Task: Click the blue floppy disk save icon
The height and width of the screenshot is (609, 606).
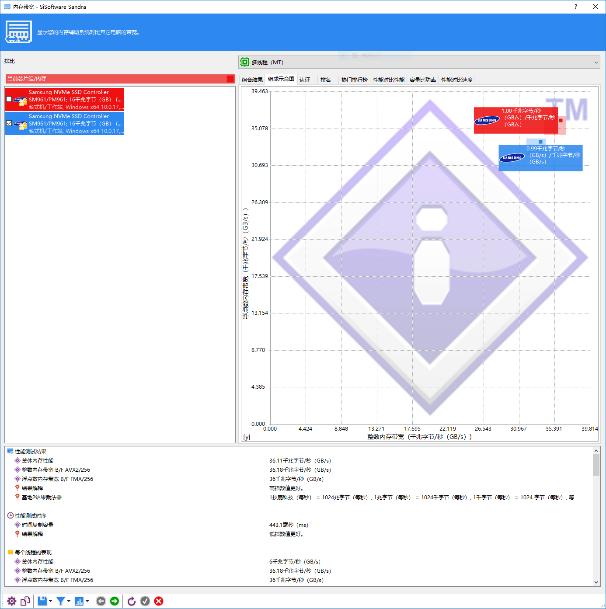Action: (42, 601)
